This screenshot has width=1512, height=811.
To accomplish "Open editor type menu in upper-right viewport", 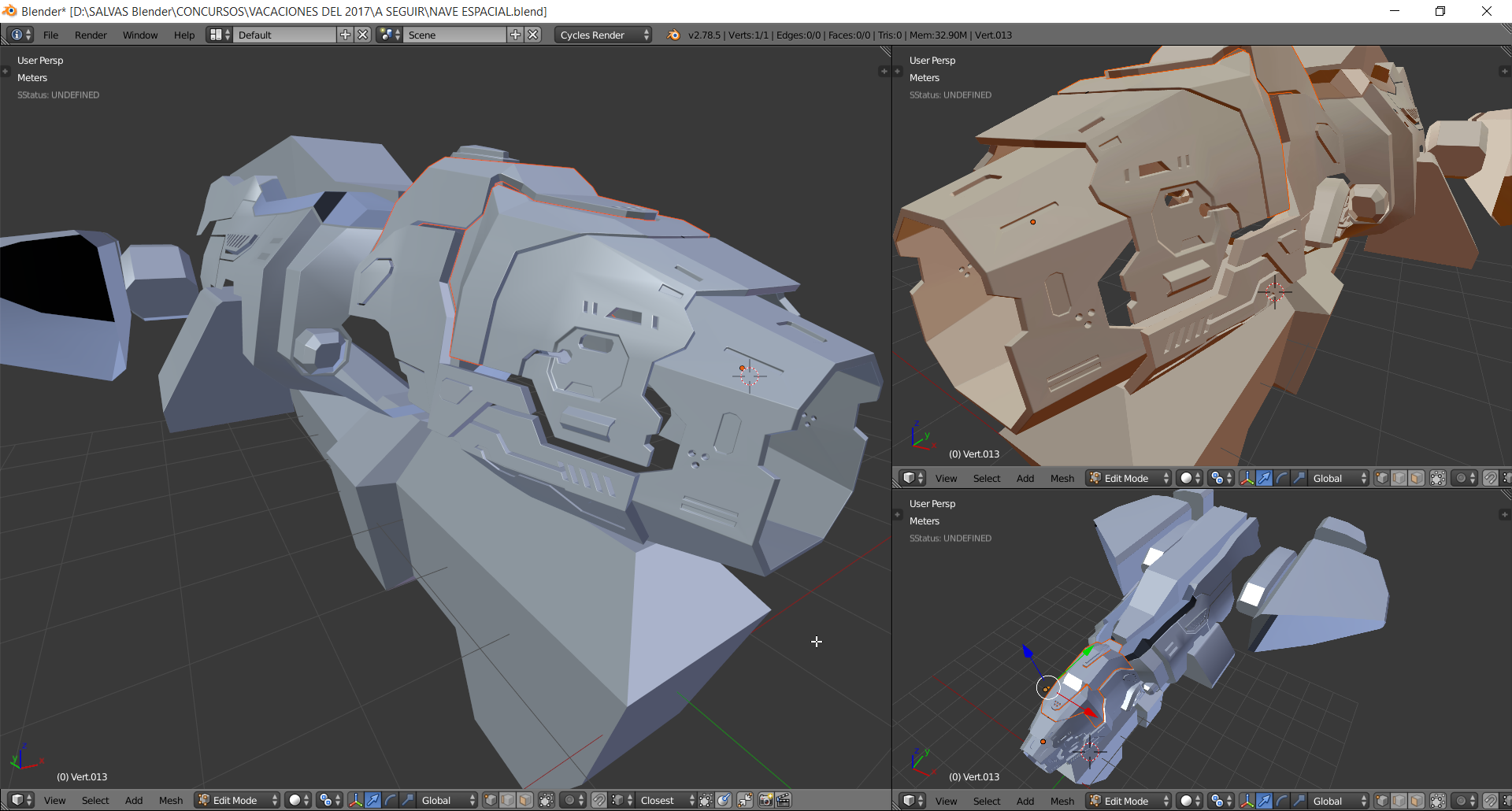I will 913,478.
